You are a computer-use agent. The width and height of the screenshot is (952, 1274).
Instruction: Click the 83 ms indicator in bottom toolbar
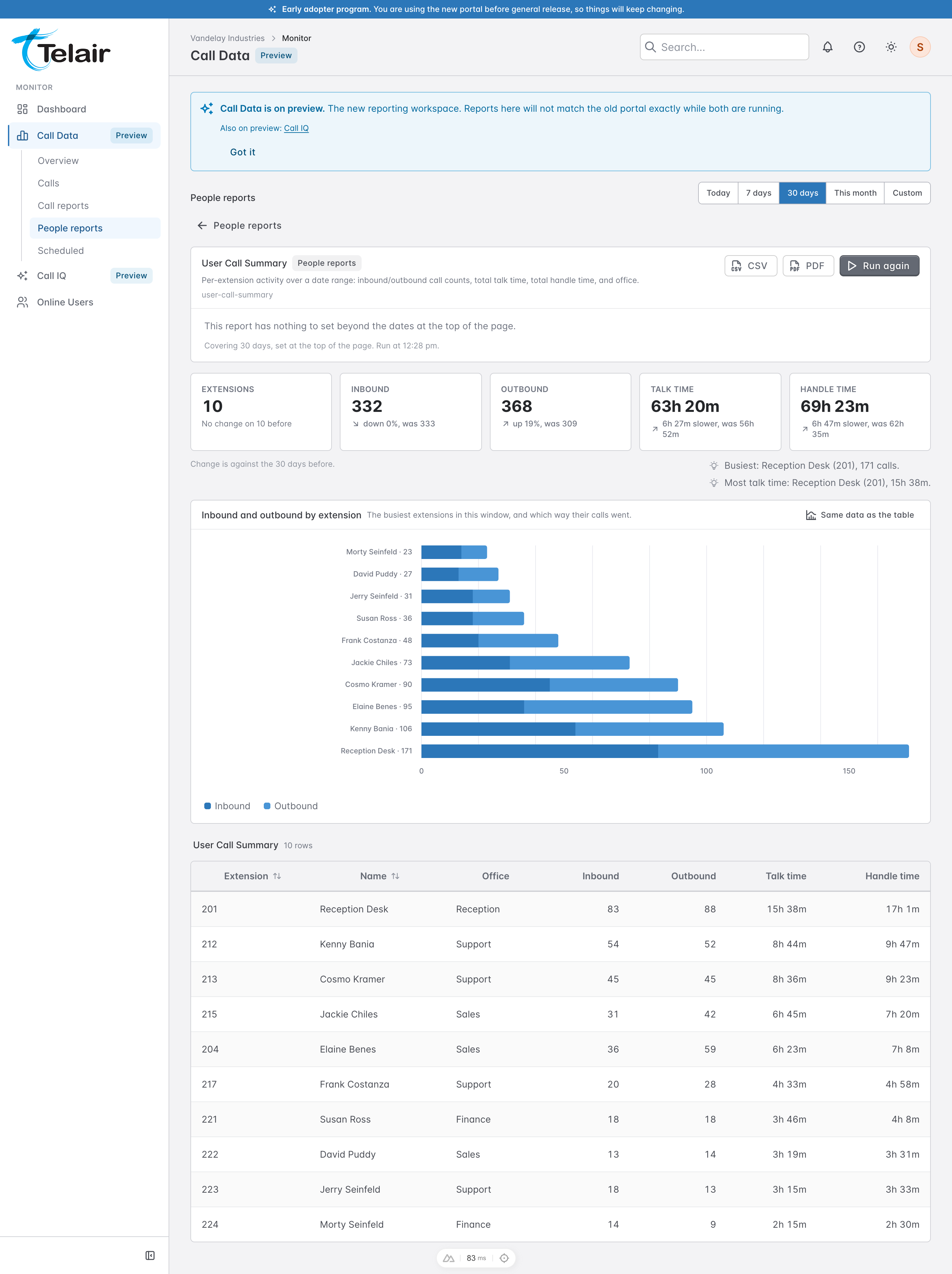476,1258
